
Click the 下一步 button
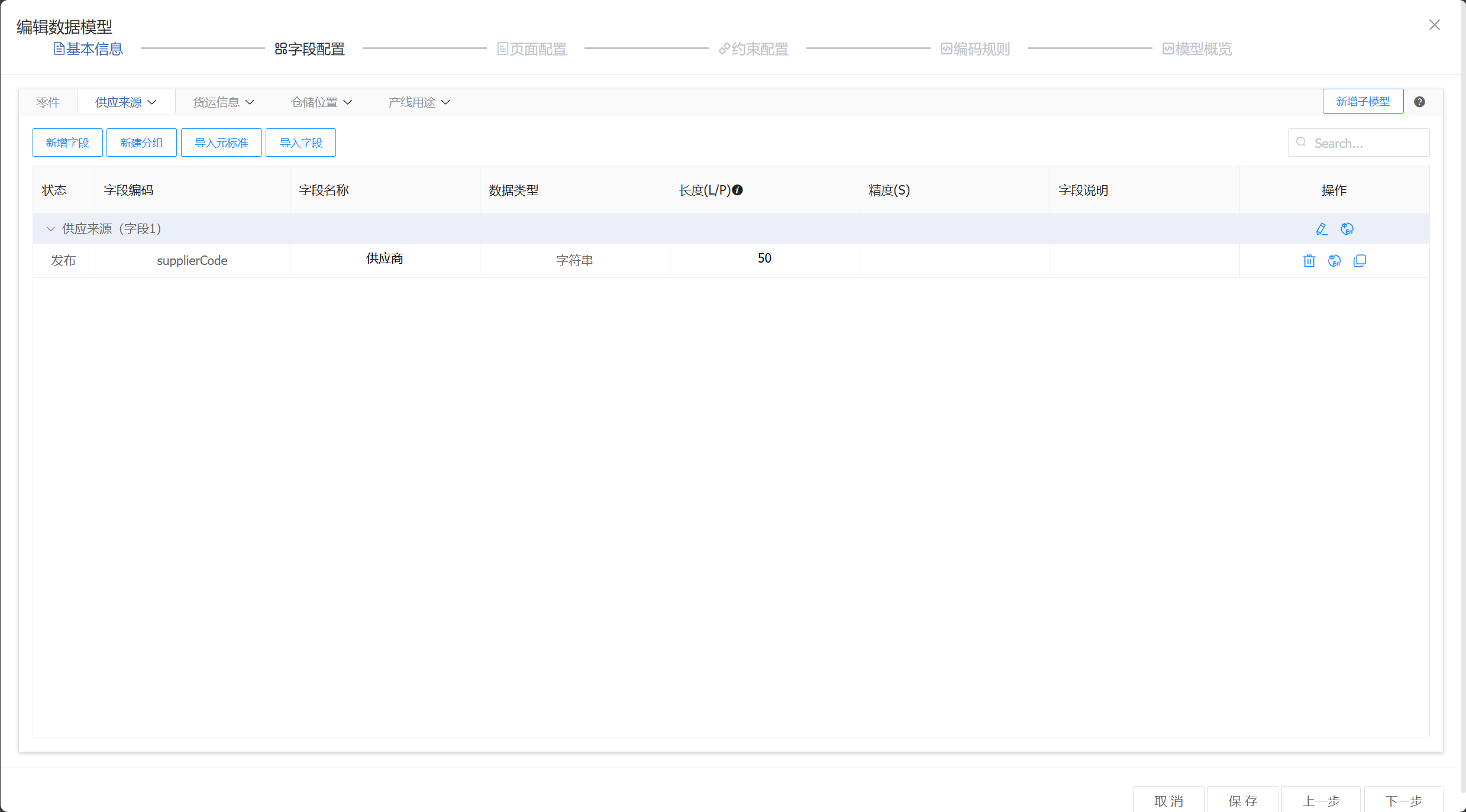point(1403,801)
